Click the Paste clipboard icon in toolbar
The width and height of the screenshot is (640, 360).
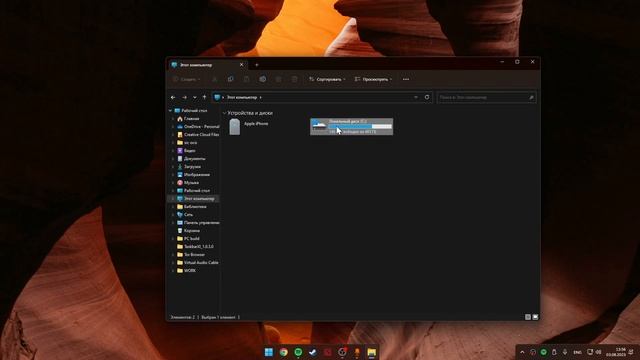pyautogui.click(x=247, y=79)
